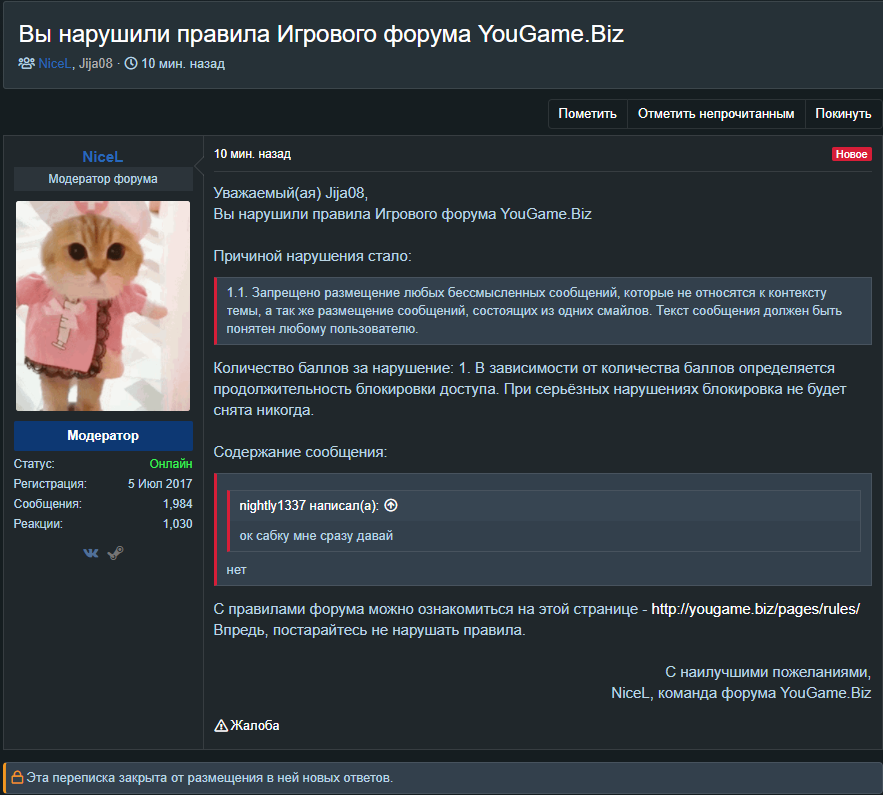Click Jija08 in the participants list
This screenshot has width=883, height=795.
pyautogui.click(x=95, y=64)
